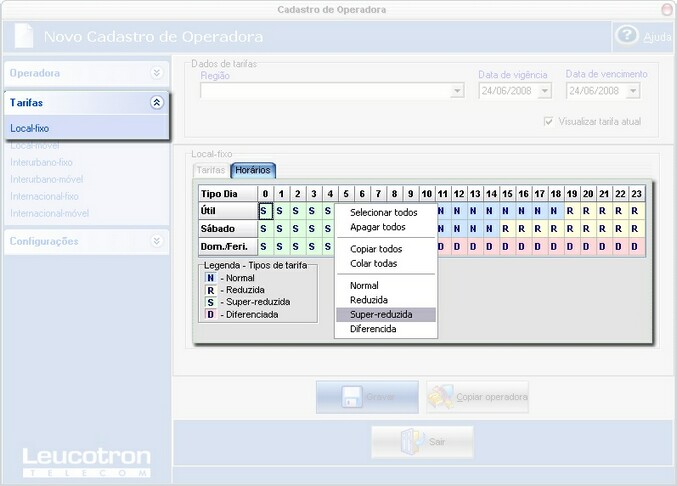Select Local-móvel in sidebar
The image size is (677, 486).
click(x=35, y=146)
